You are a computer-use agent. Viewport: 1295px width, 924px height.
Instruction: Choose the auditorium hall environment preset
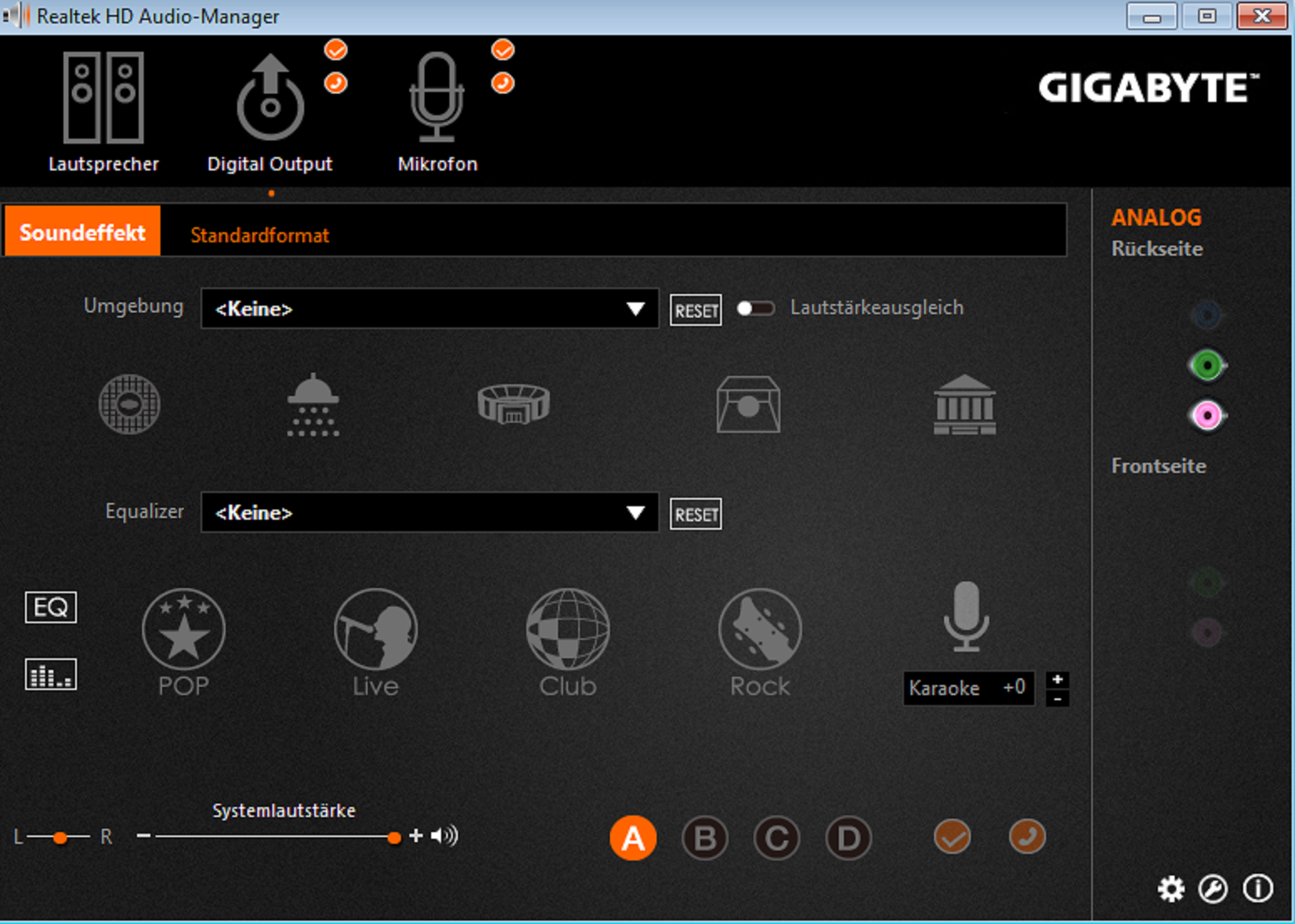tap(965, 404)
